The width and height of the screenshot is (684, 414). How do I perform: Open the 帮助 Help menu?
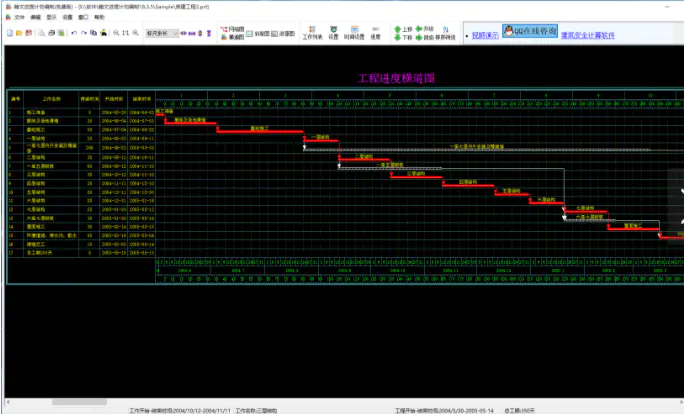pos(99,17)
